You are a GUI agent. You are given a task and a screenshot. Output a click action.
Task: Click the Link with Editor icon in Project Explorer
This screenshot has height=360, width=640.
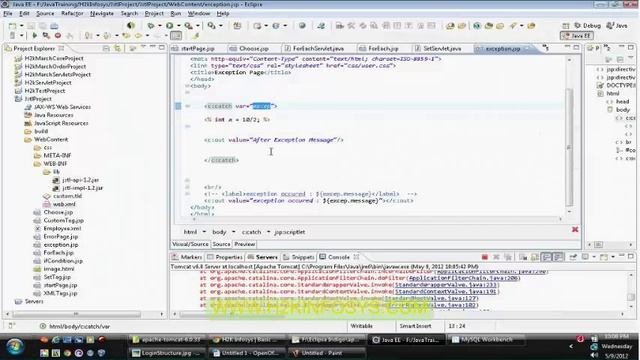[x=118, y=48]
